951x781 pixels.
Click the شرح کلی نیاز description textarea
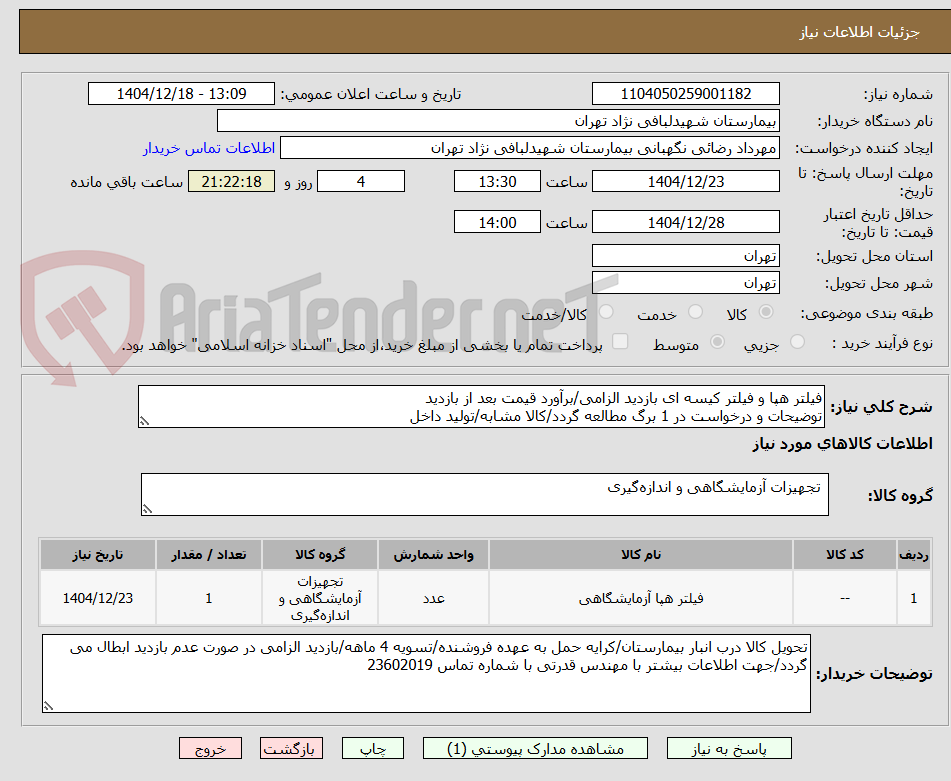point(481,407)
